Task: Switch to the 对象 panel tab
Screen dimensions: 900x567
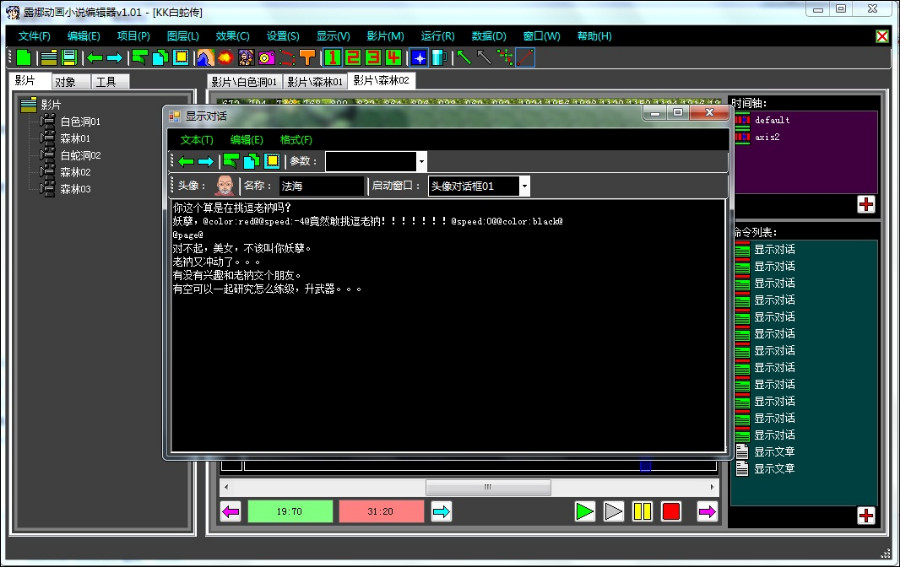Action: tap(71, 81)
